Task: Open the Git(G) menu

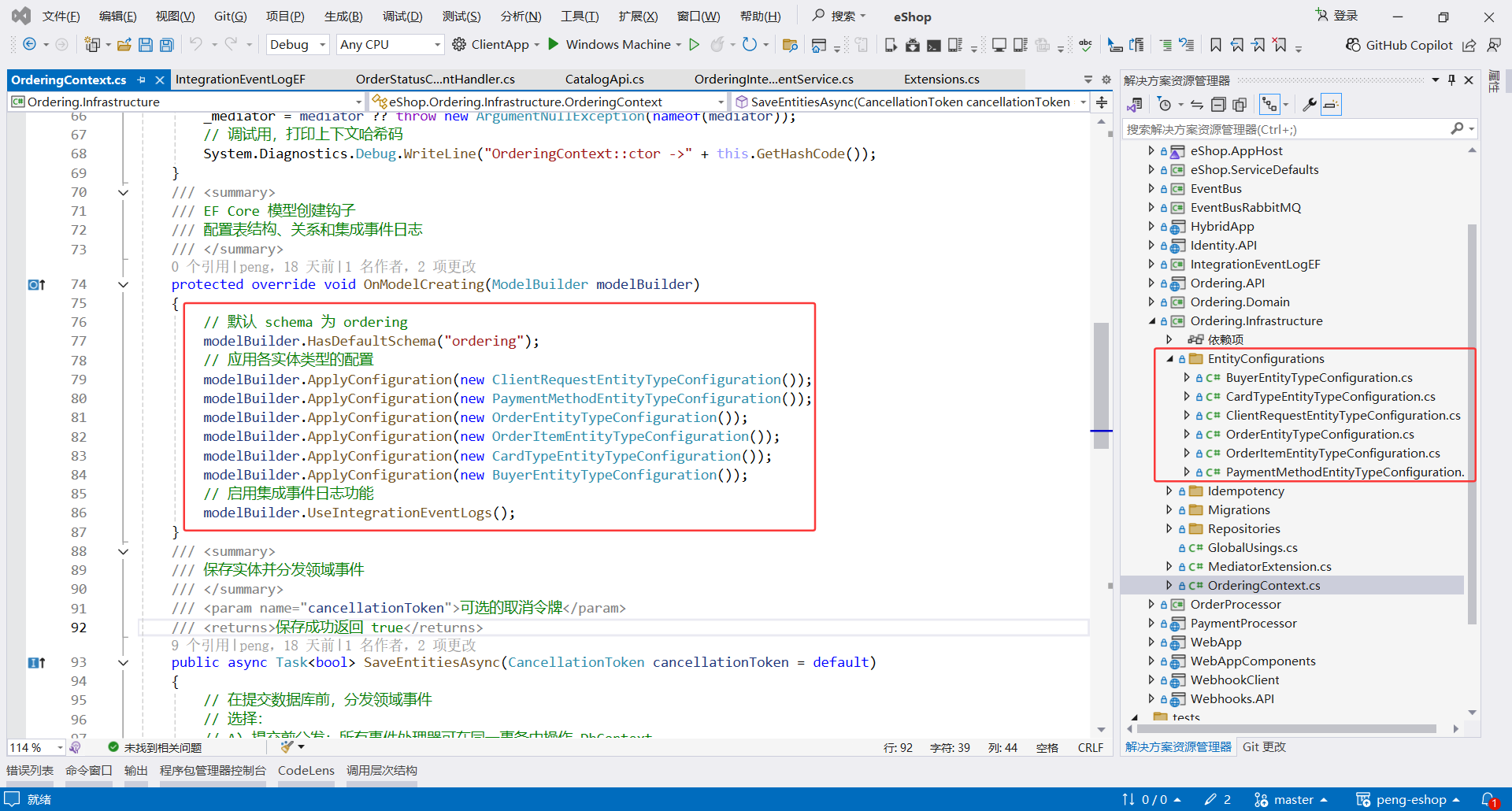Action: [230, 17]
